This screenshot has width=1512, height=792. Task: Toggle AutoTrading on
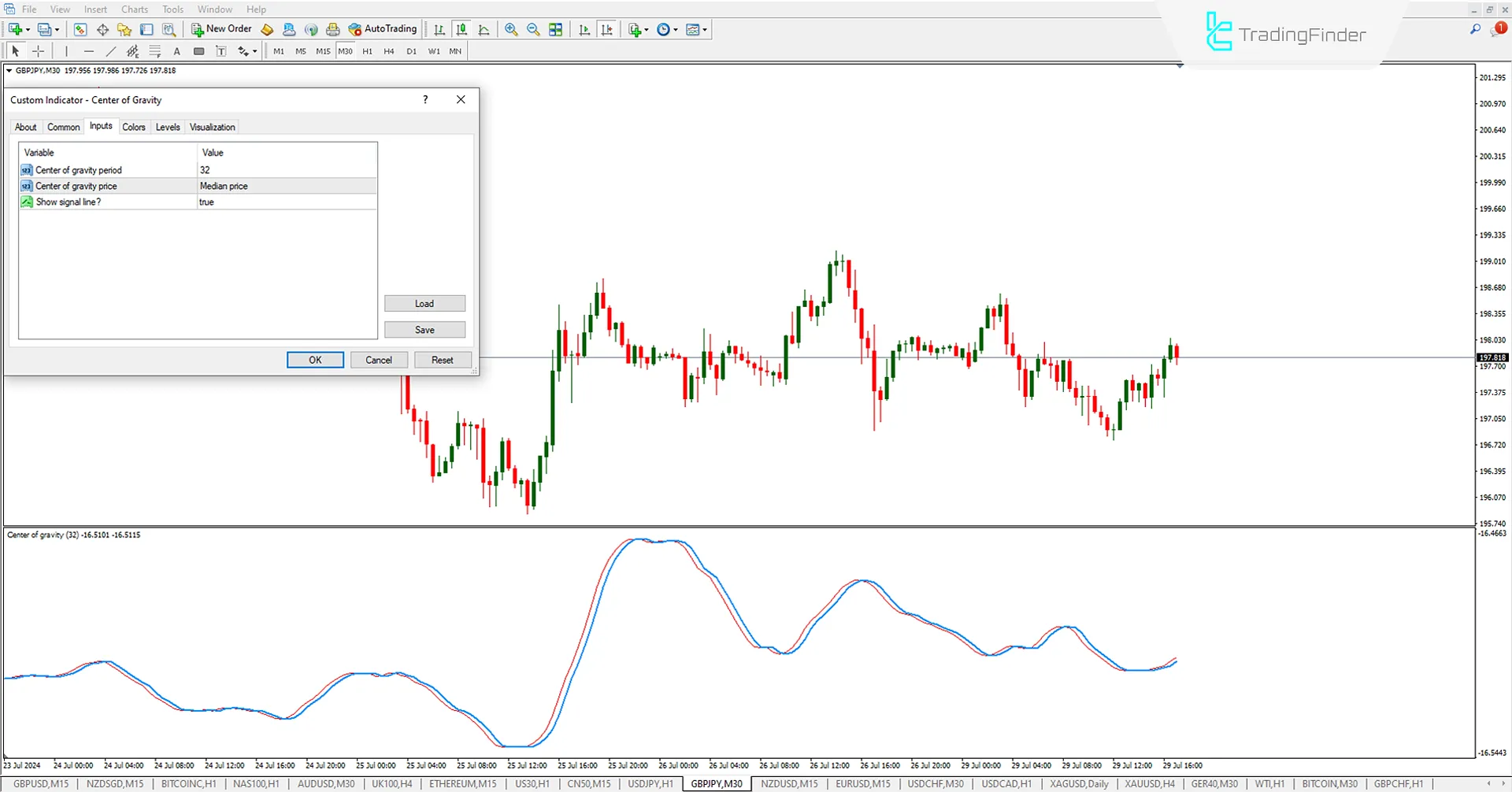point(383,29)
